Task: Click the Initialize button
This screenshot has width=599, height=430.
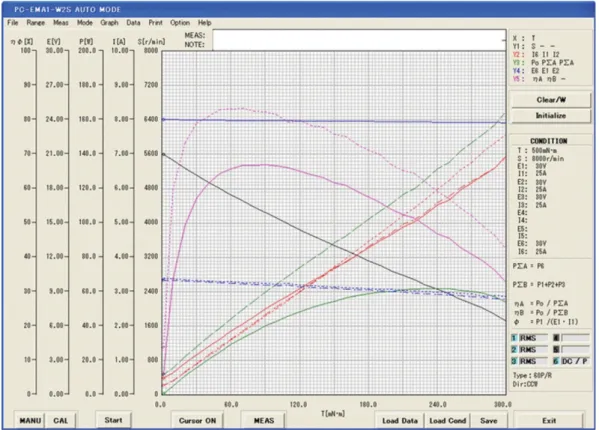Action: pyautogui.click(x=551, y=116)
